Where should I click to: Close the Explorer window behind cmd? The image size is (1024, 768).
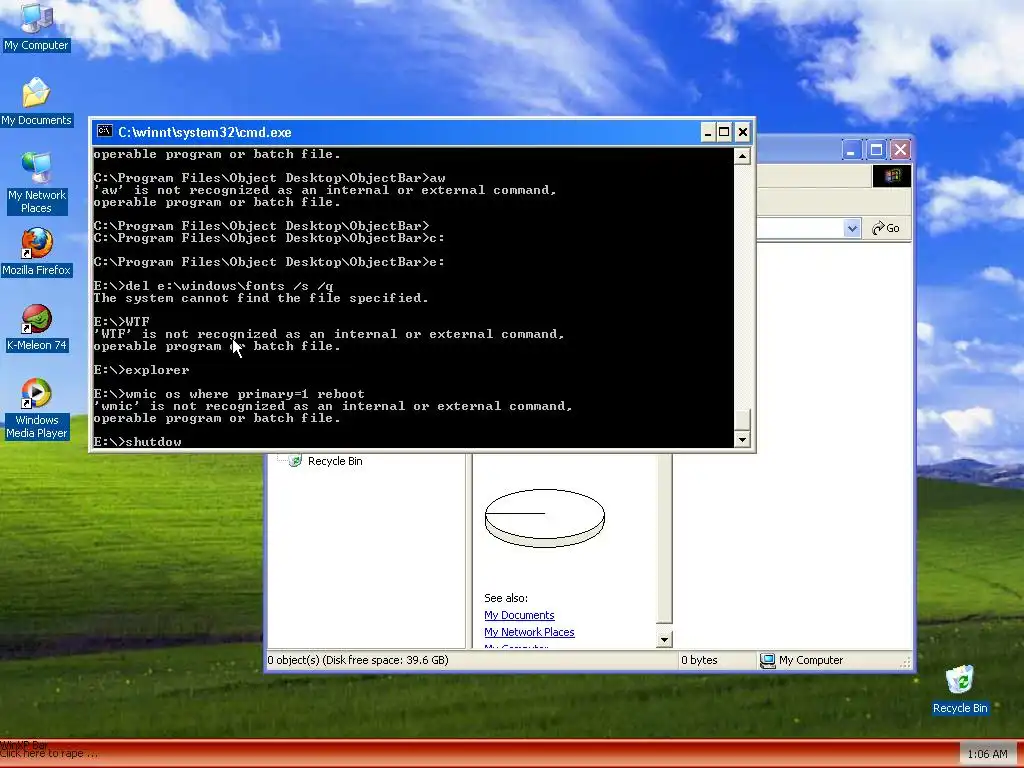click(x=901, y=150)
